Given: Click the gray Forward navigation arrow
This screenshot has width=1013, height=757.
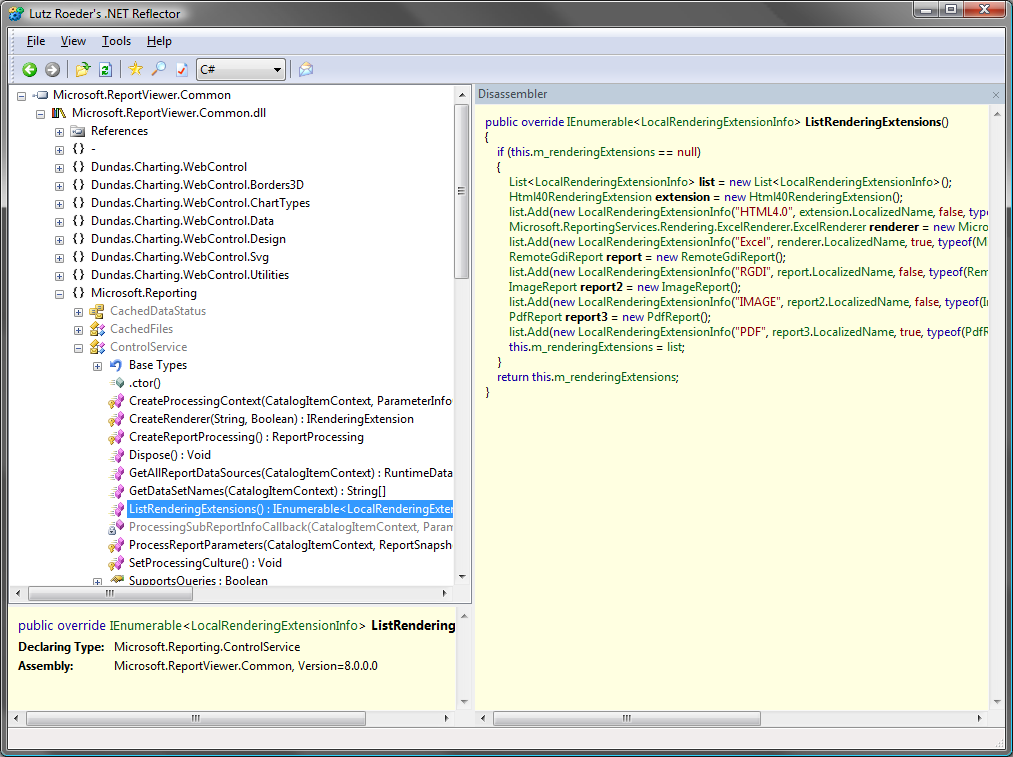Looking at the screenshot, I should pos(52,69).
